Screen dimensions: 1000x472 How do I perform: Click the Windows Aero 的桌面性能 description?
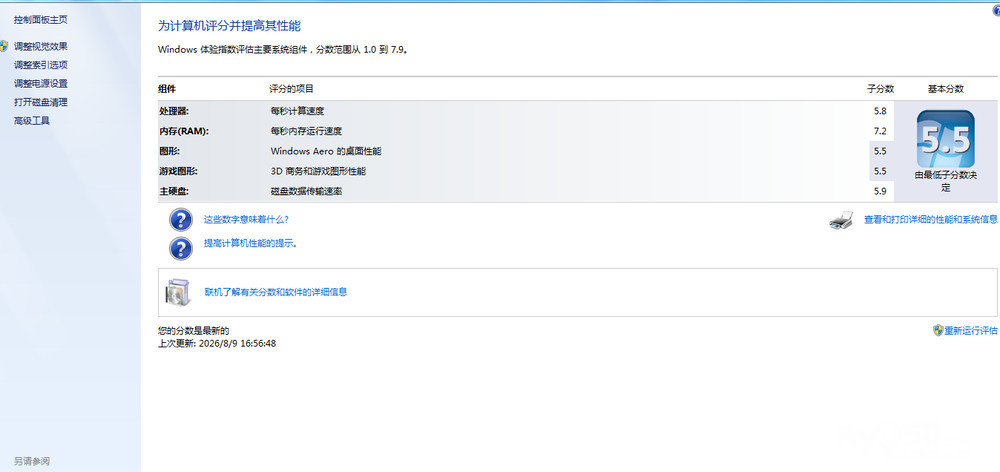click(327, 151)
